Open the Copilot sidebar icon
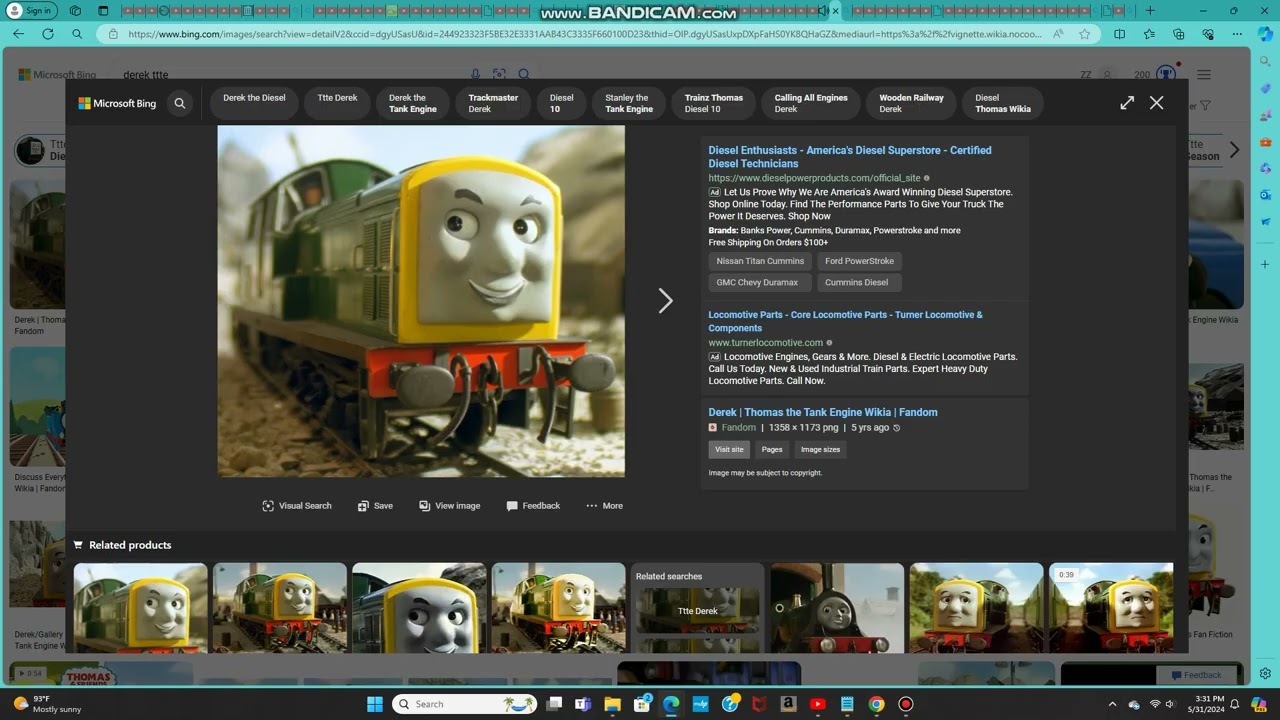 [x=1265, y=35]
